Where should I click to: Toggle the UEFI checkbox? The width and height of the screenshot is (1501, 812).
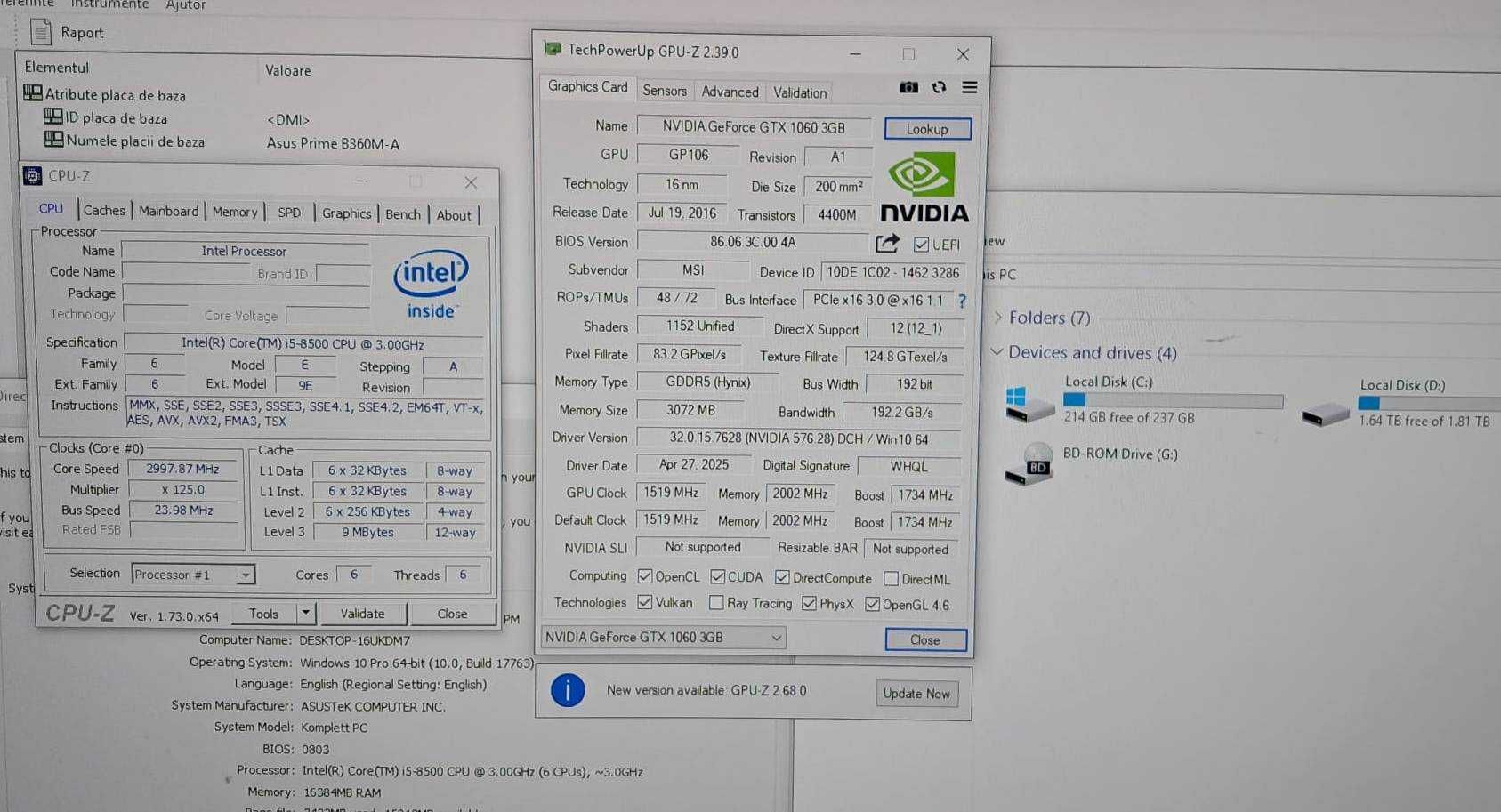922,245
